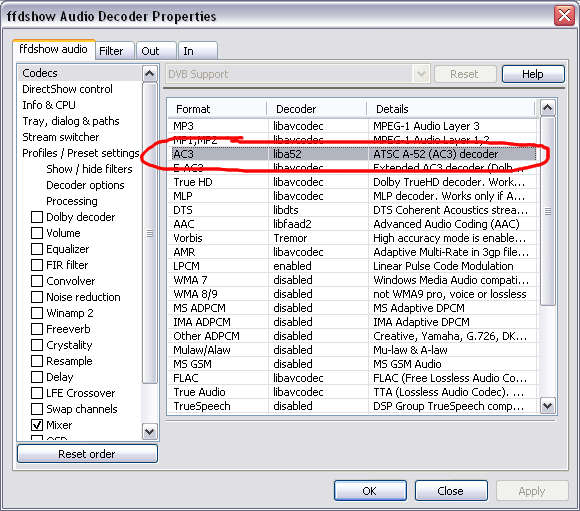This screenshot has height=511, width=580.
Task: Change LPCM enabled setting
Action: [x=318, y=266]
